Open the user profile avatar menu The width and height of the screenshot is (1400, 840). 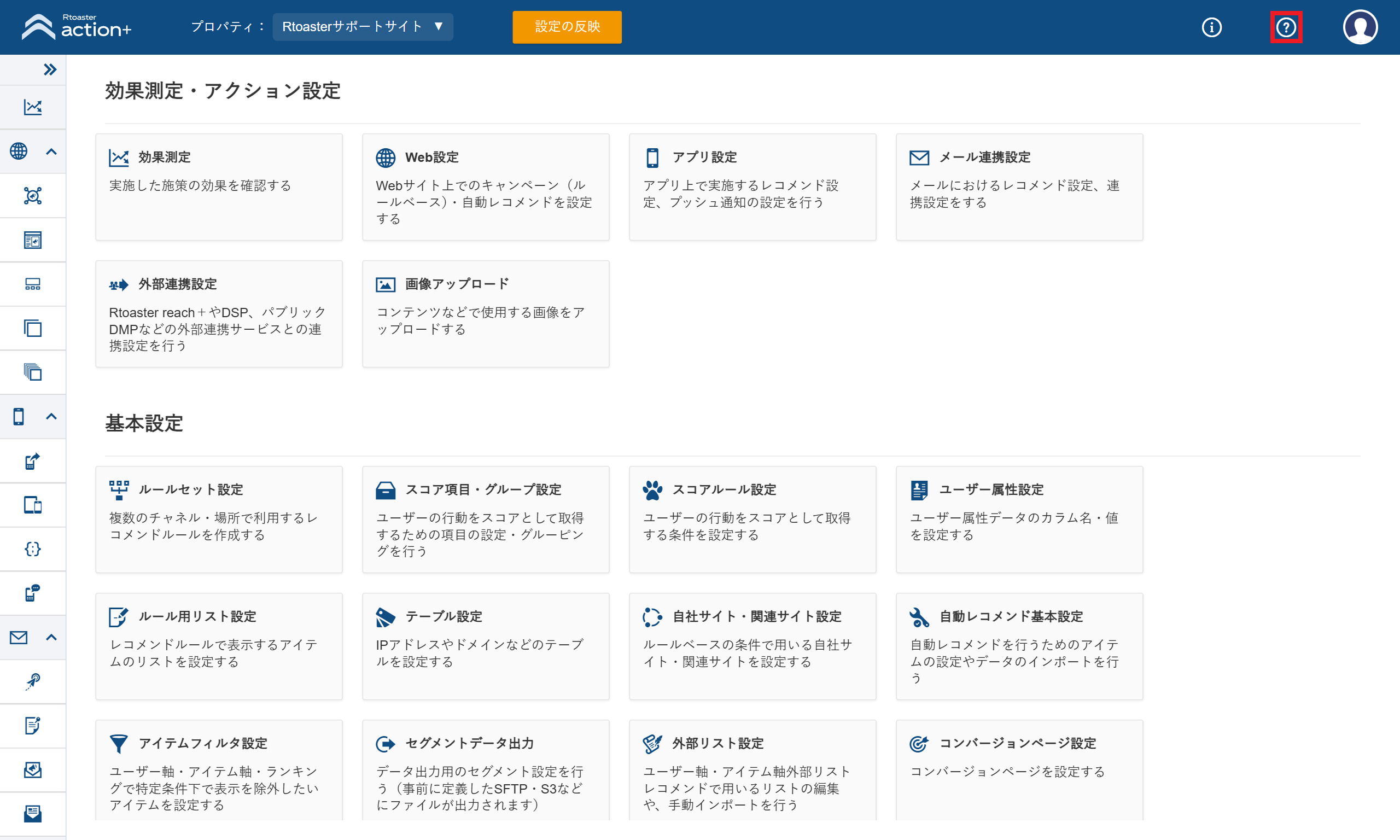(x=1361, y=27)
